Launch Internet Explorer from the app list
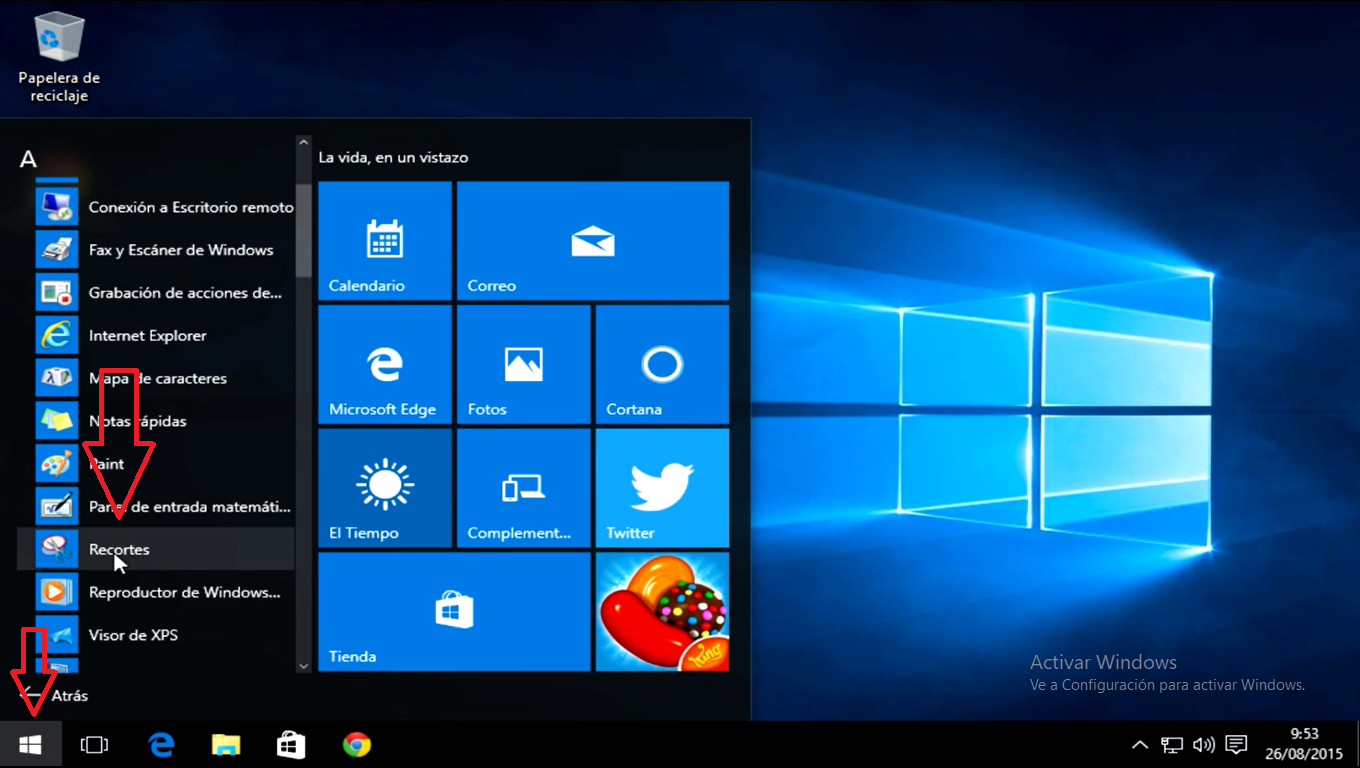The image size is (1360, 768). pos(156,336)
